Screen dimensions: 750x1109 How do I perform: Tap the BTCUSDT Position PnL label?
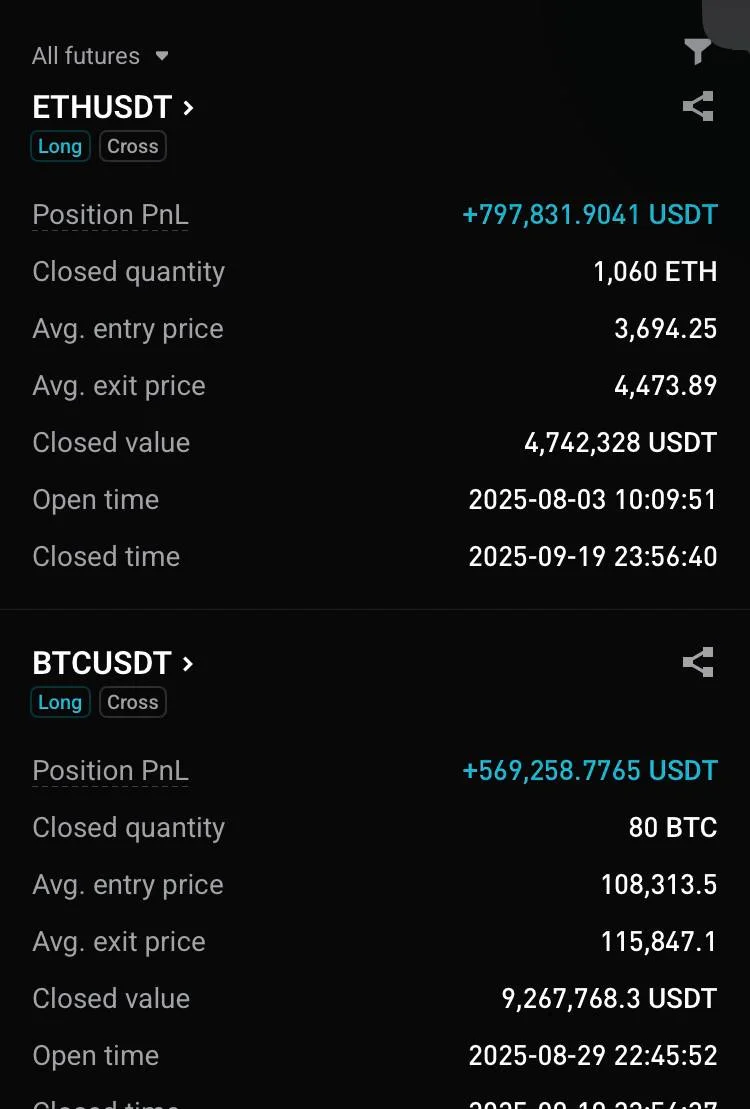pyautogui.click(x=110, y=771)
